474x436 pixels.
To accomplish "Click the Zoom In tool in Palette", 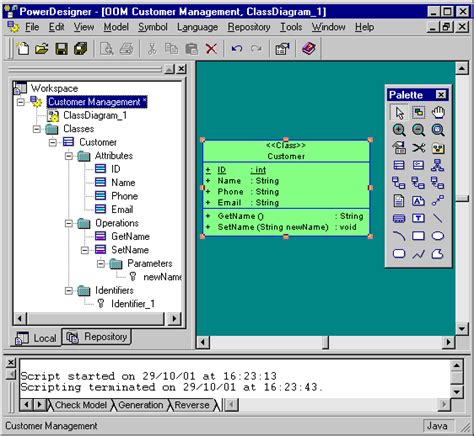I will pos(399,130).
